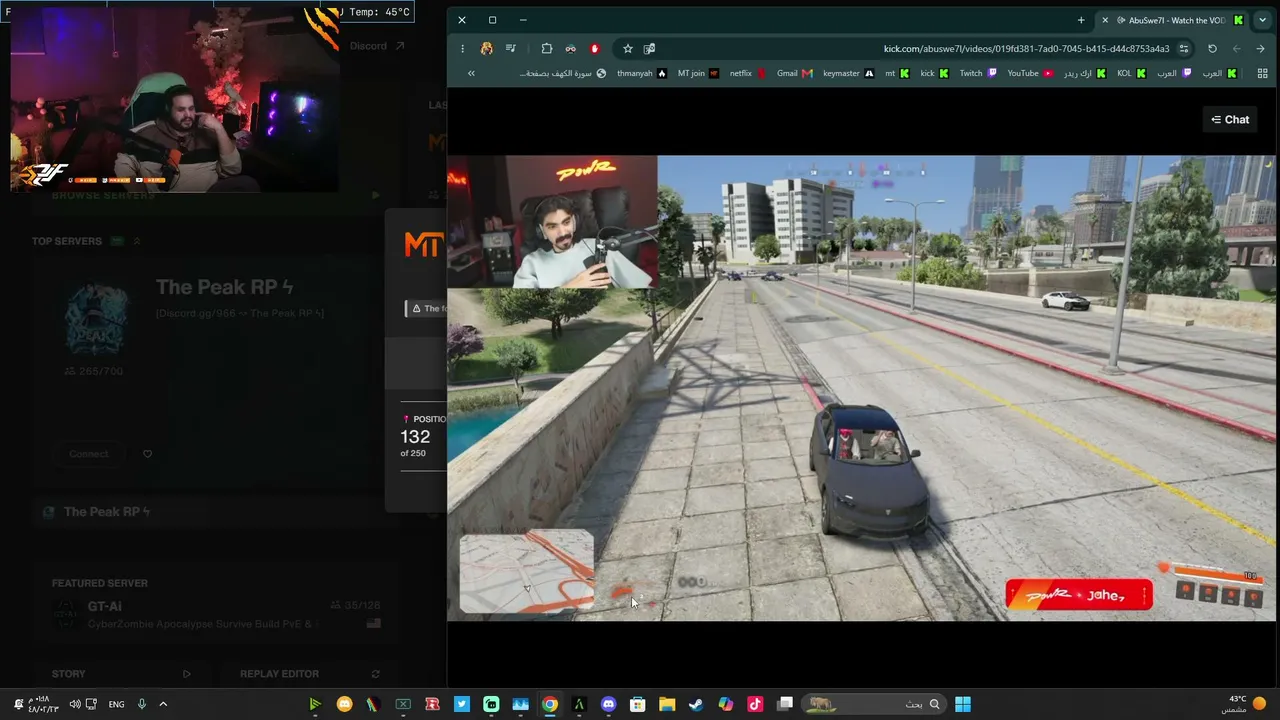Open the apps grid icon in bookmarks bar
The image size is (1280, 720).
click(1262, 73)
